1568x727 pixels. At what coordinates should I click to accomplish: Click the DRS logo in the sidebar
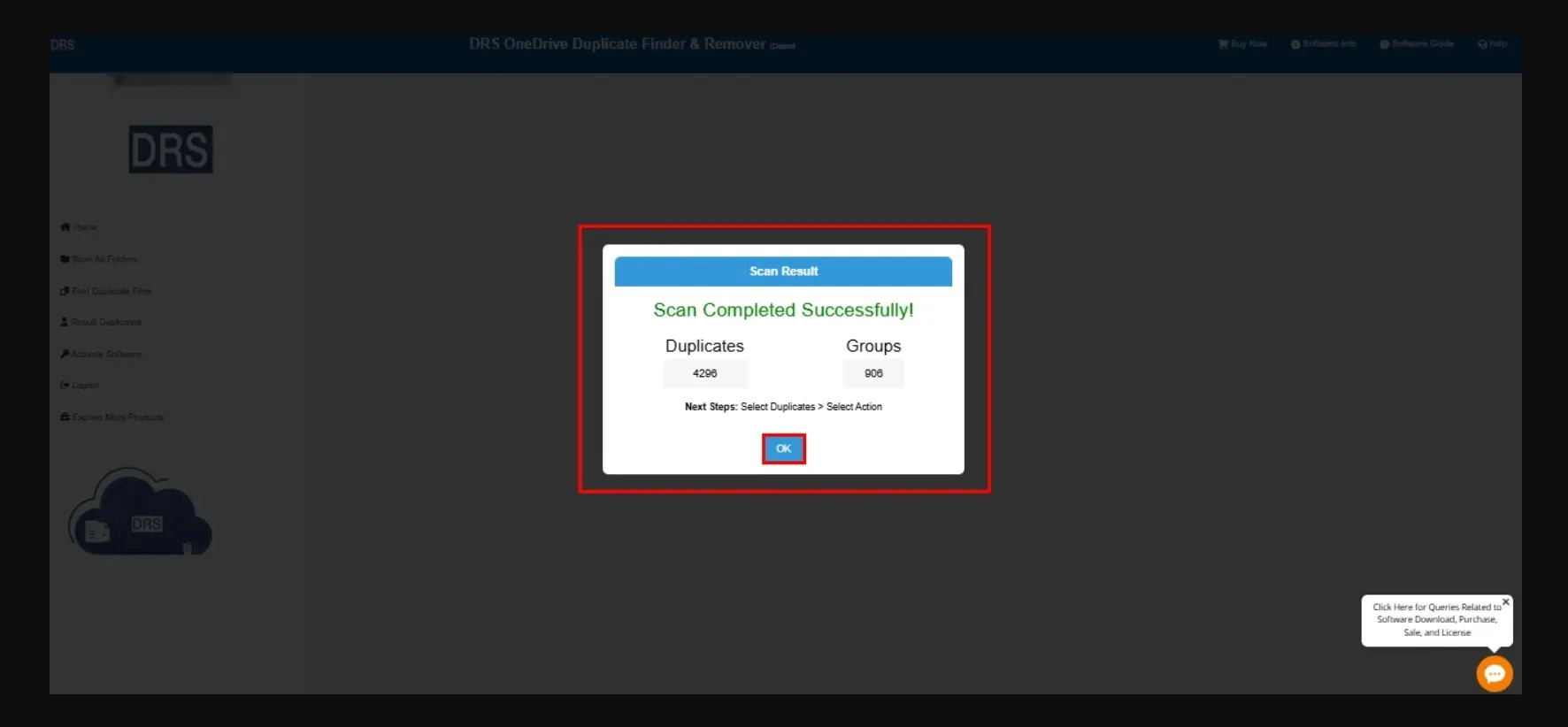[171, 149]
